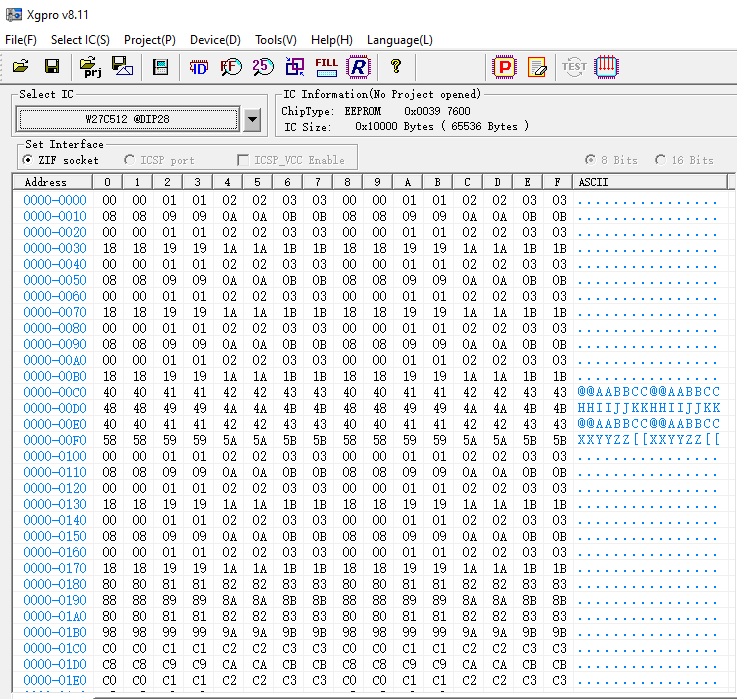Image resolution: width=737 pixels, height=699 pixels.
Task: Open the File(F) menu
Action: (21, 40)
